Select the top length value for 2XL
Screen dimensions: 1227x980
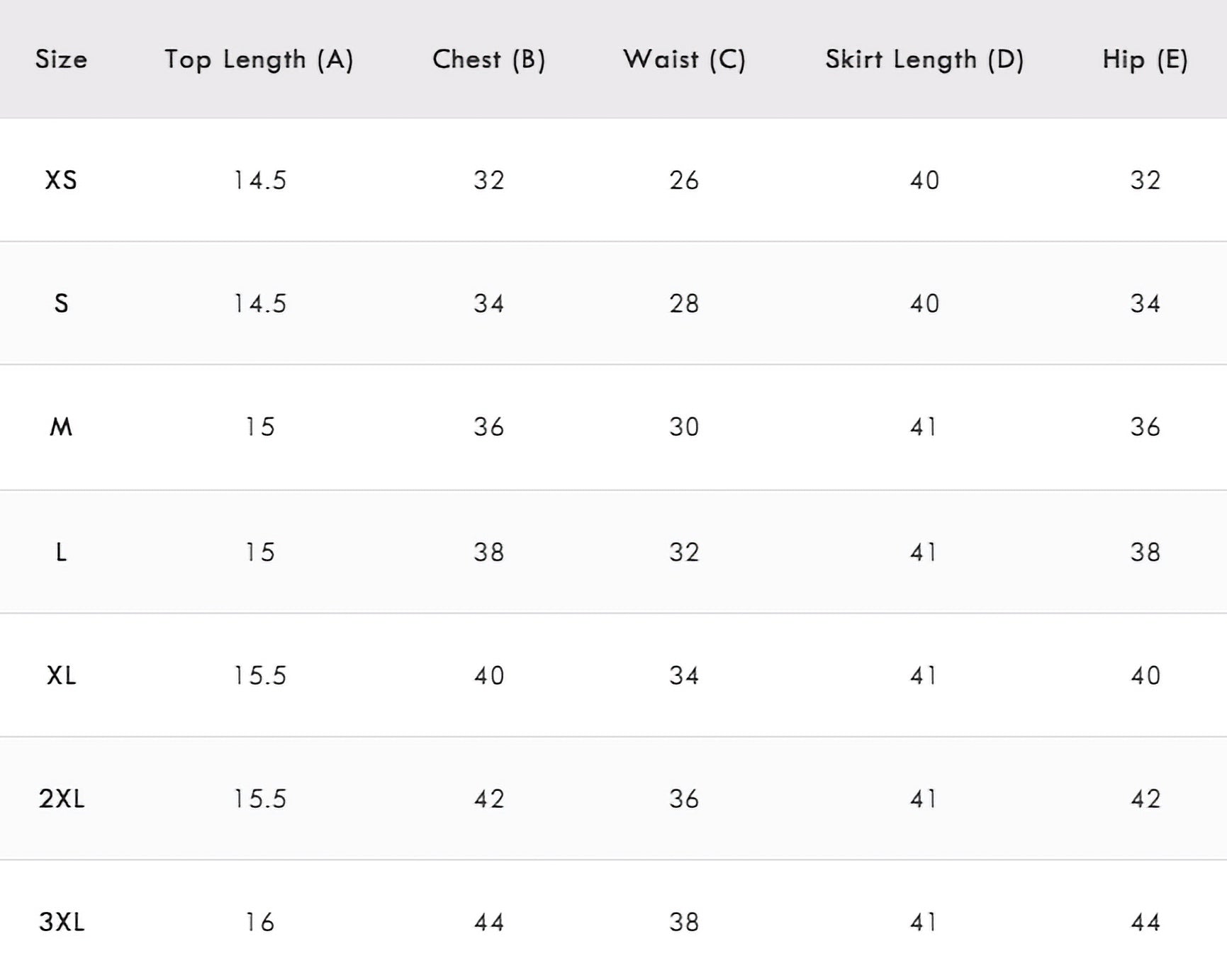[x=259, y=799]
